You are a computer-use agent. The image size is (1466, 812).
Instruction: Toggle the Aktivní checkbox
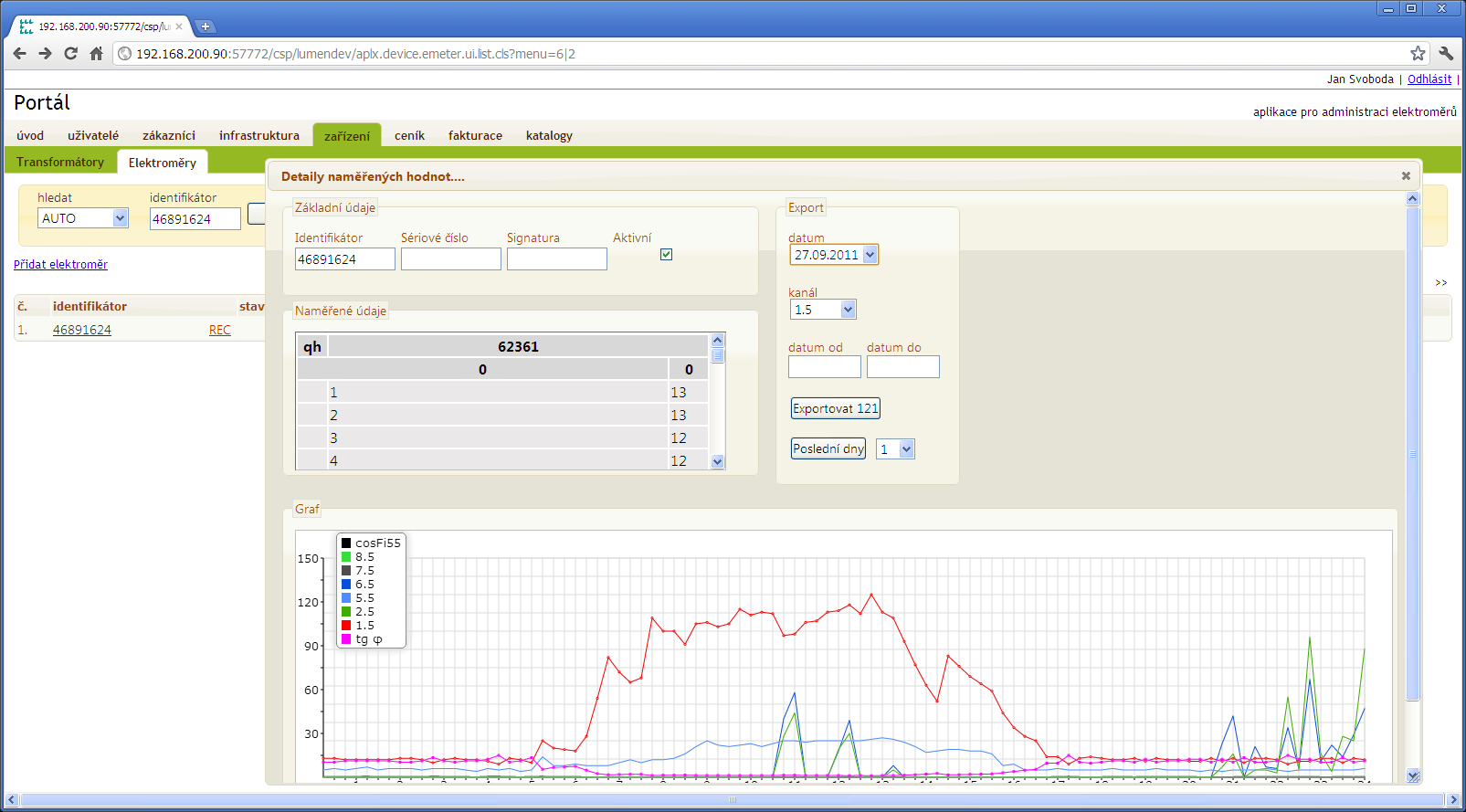[x=666, y=255]
